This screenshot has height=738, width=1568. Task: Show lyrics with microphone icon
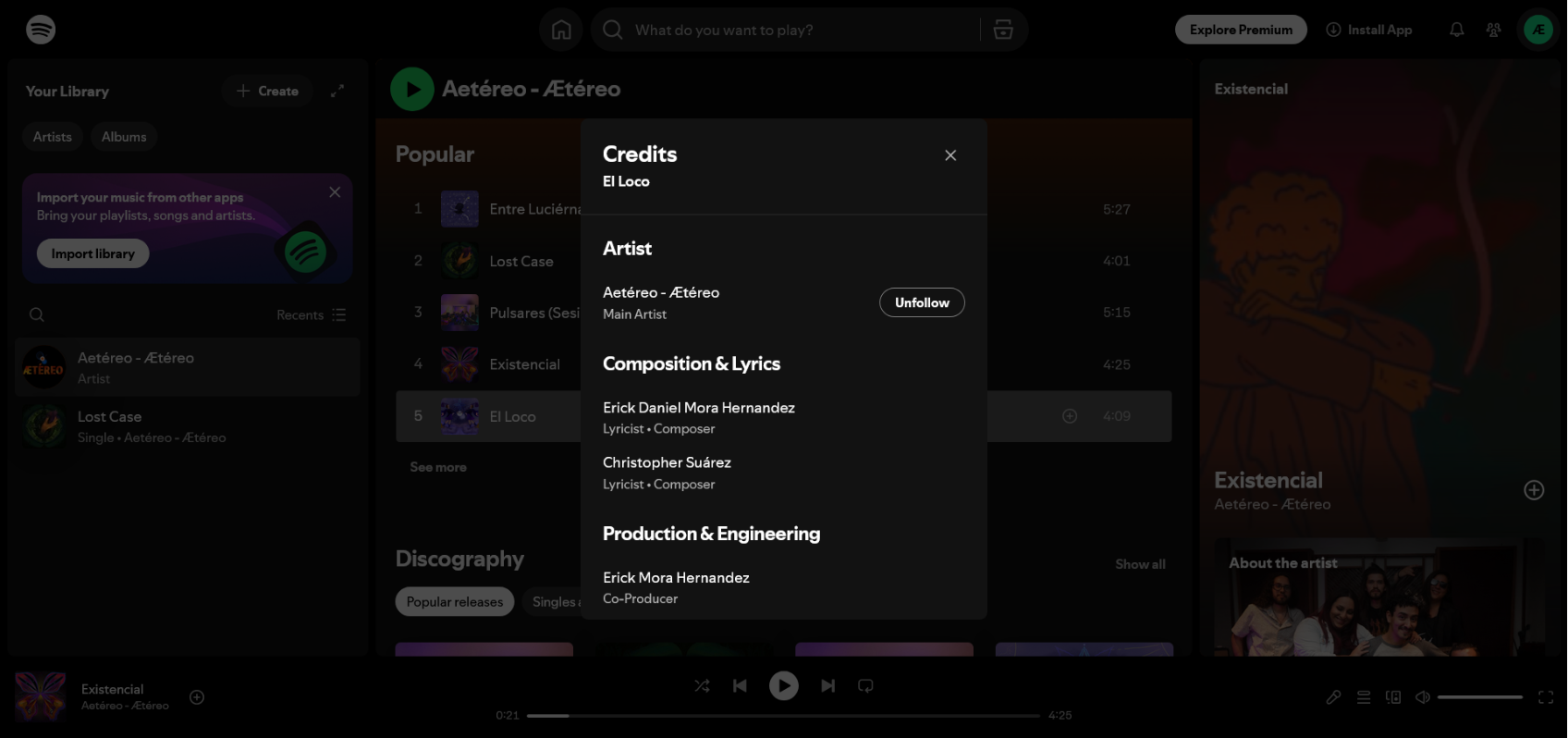coord(1333,697)
